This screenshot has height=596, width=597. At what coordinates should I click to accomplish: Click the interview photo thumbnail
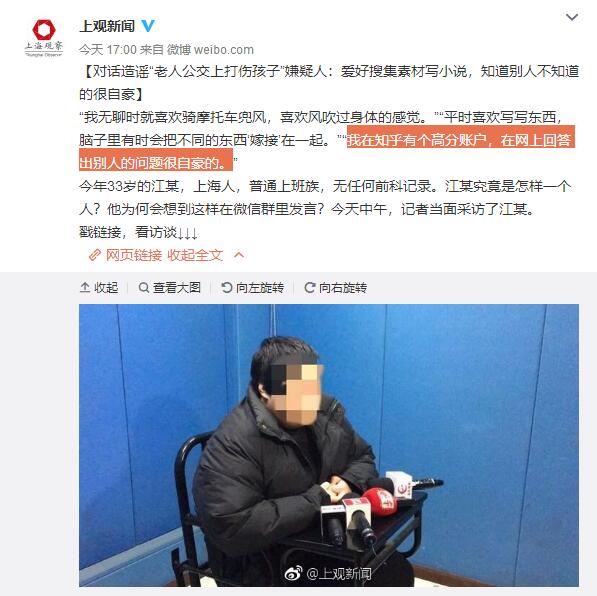point(329,445)
